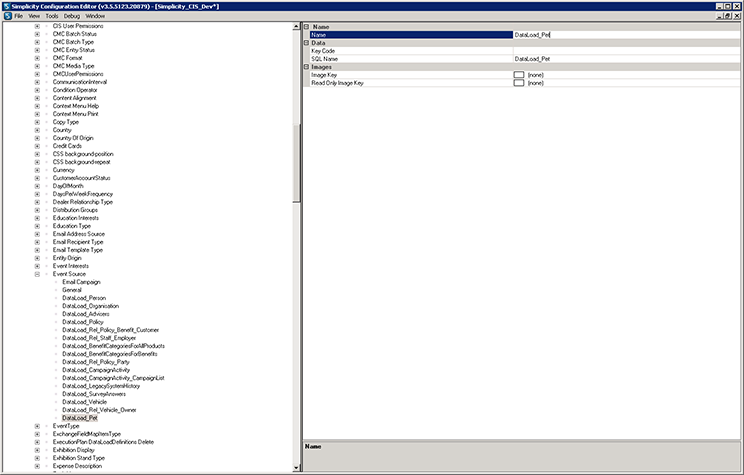Image resolution: width=744 pixels, height=475 pixels.
Task: Select DataLoad_Pet in the tree
Action: 80,418
